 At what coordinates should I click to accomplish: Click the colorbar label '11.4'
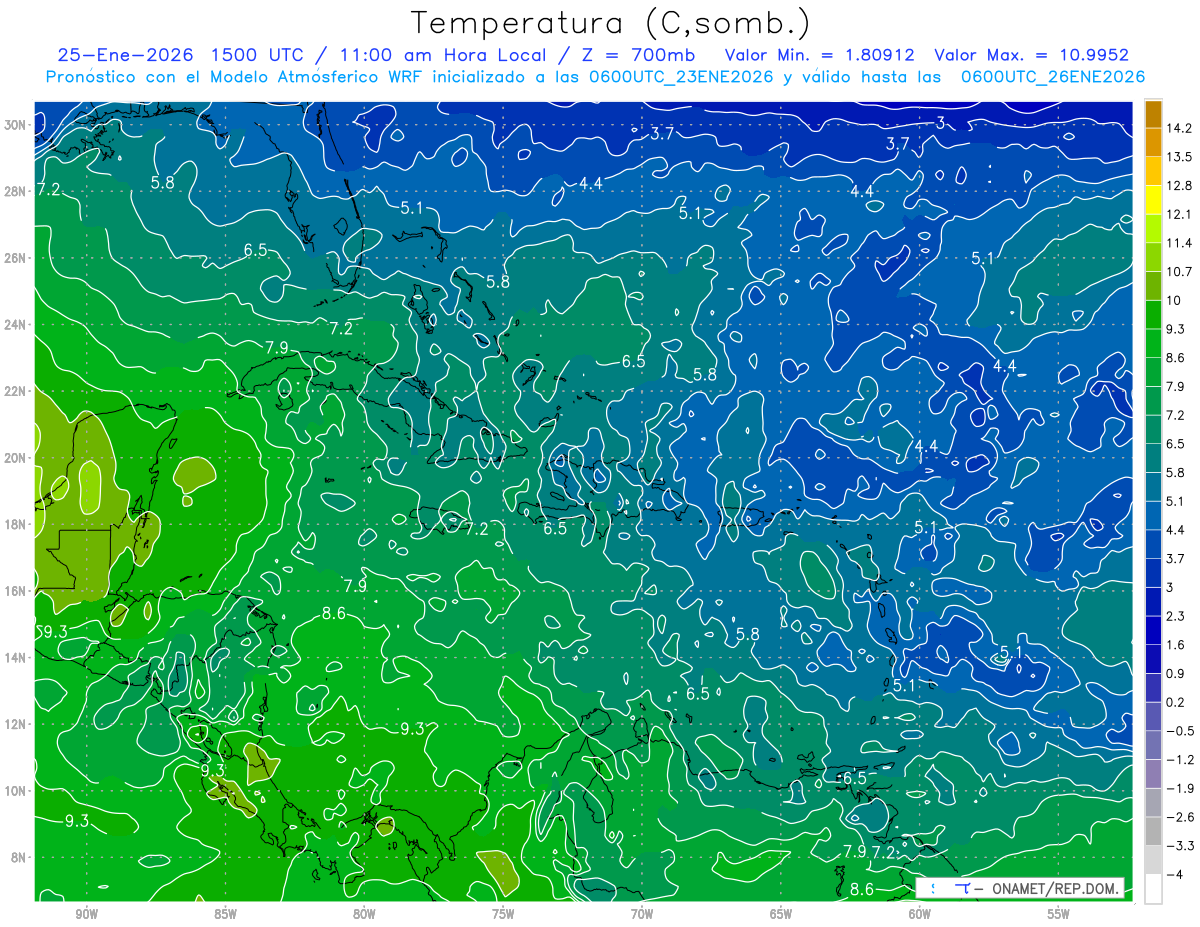(1178, 243)
